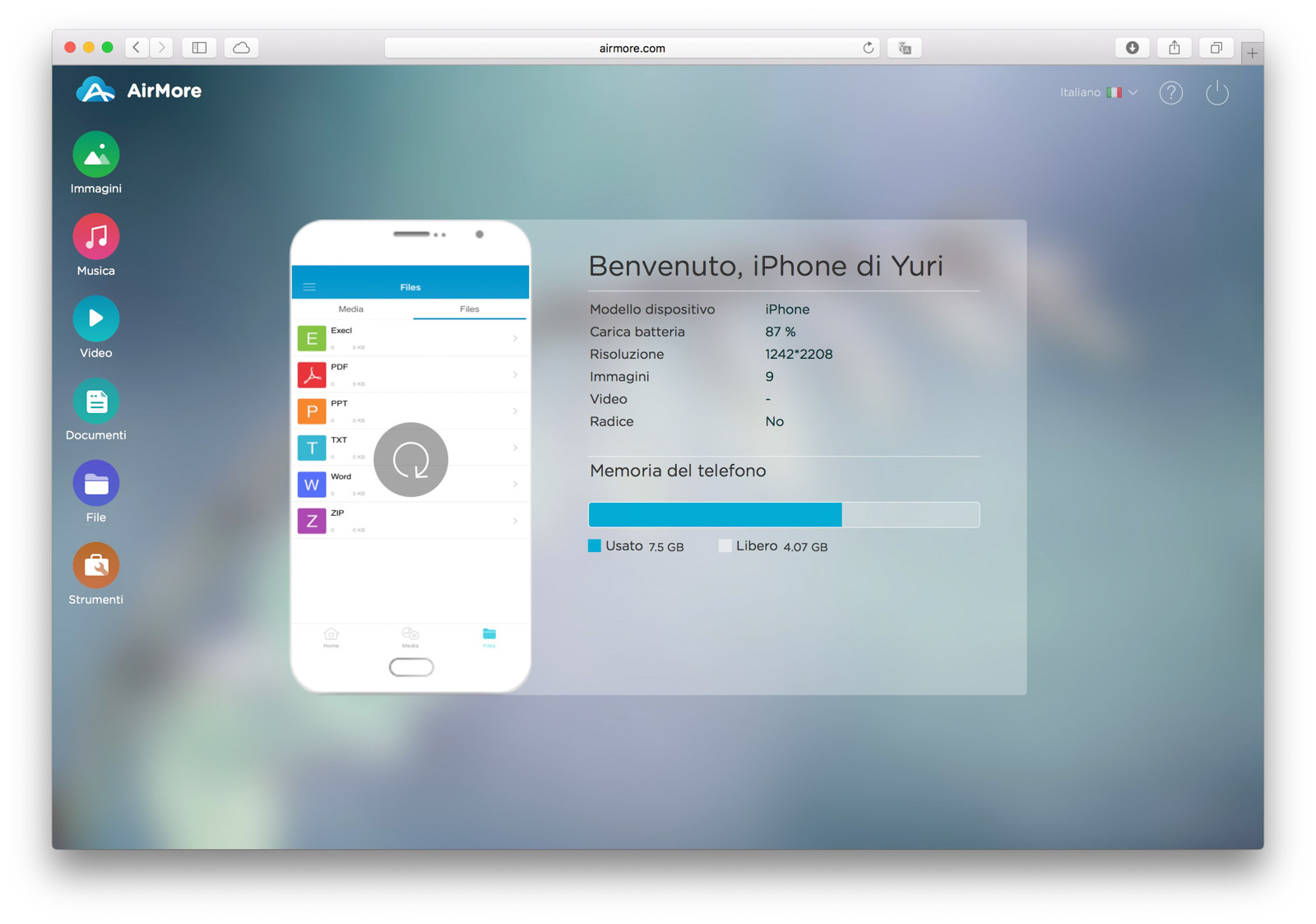Tap the Word file type icon

[x=312, y=484]
